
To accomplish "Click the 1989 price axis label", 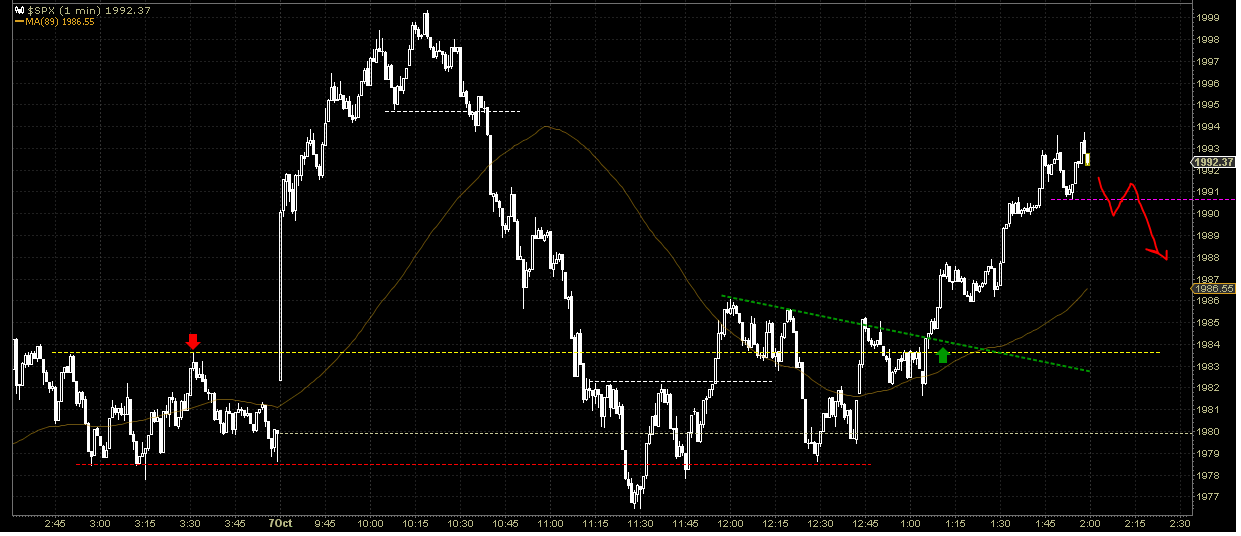I will (x=1207, y=236).
